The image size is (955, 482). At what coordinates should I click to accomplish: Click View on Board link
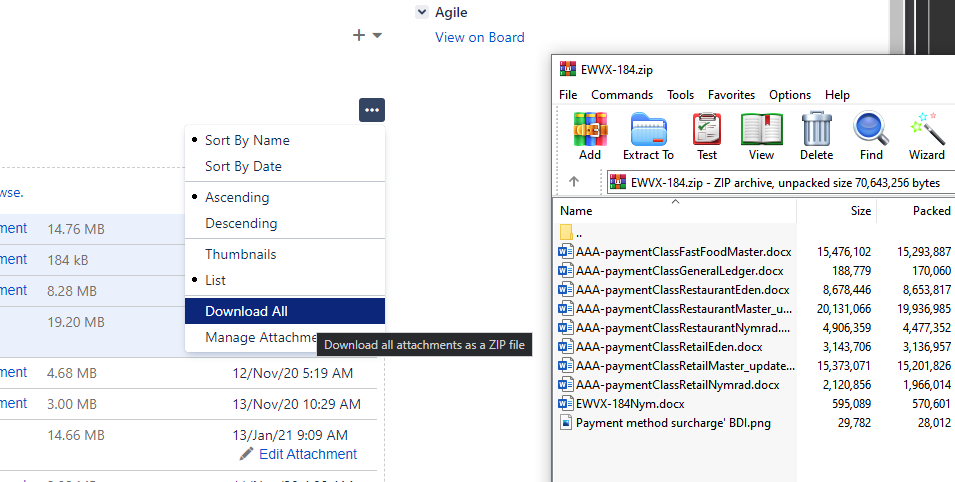(479, 37)
